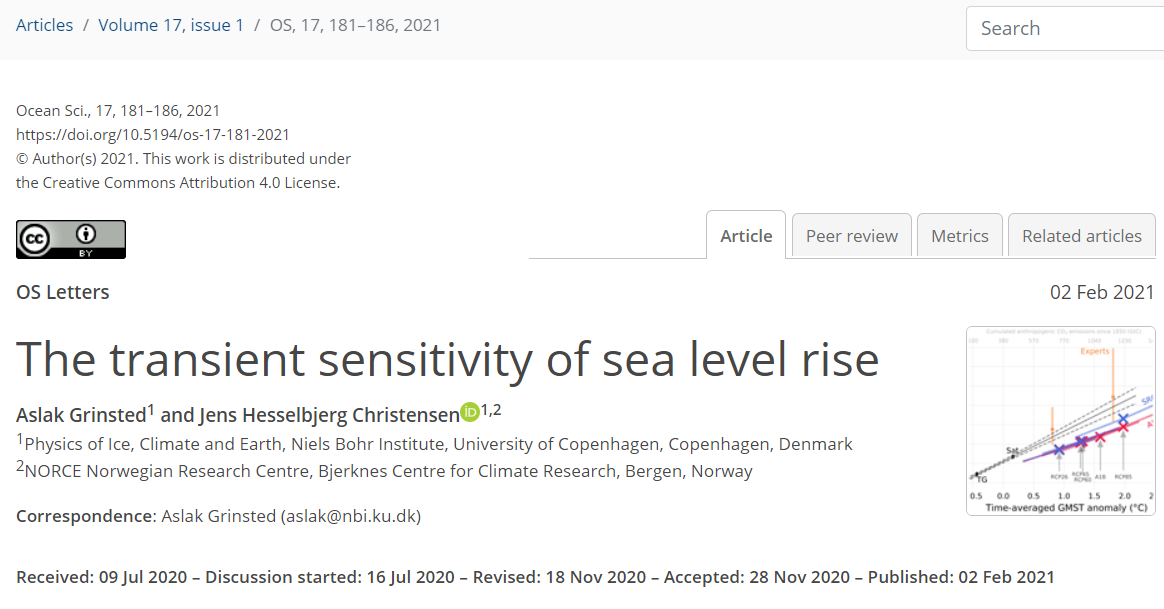Viewport: 1164px width, 609px height.
Task: Open the Articles breadcrumb link
Action: [x=45, y=25]
